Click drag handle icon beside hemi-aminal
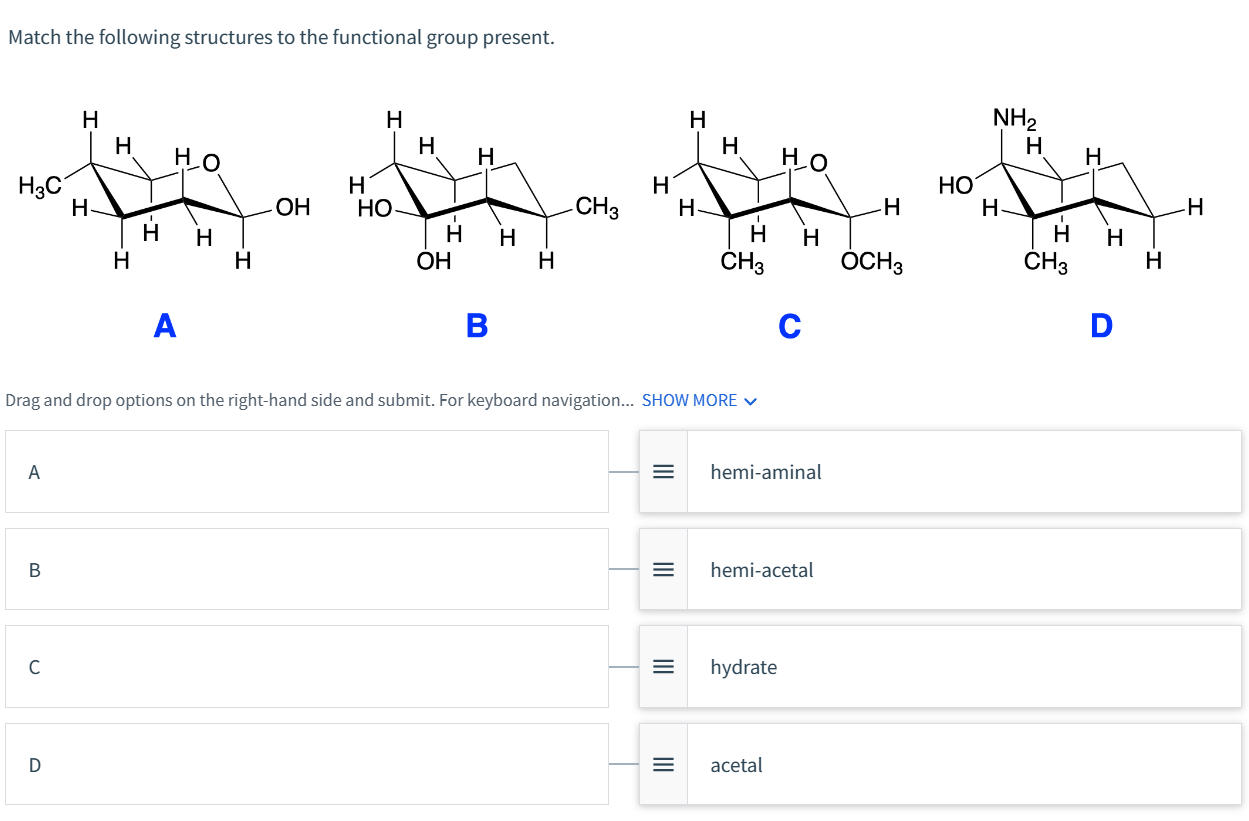The width and height of the screenshot is (1249, 821). click(x=662, y=472)
